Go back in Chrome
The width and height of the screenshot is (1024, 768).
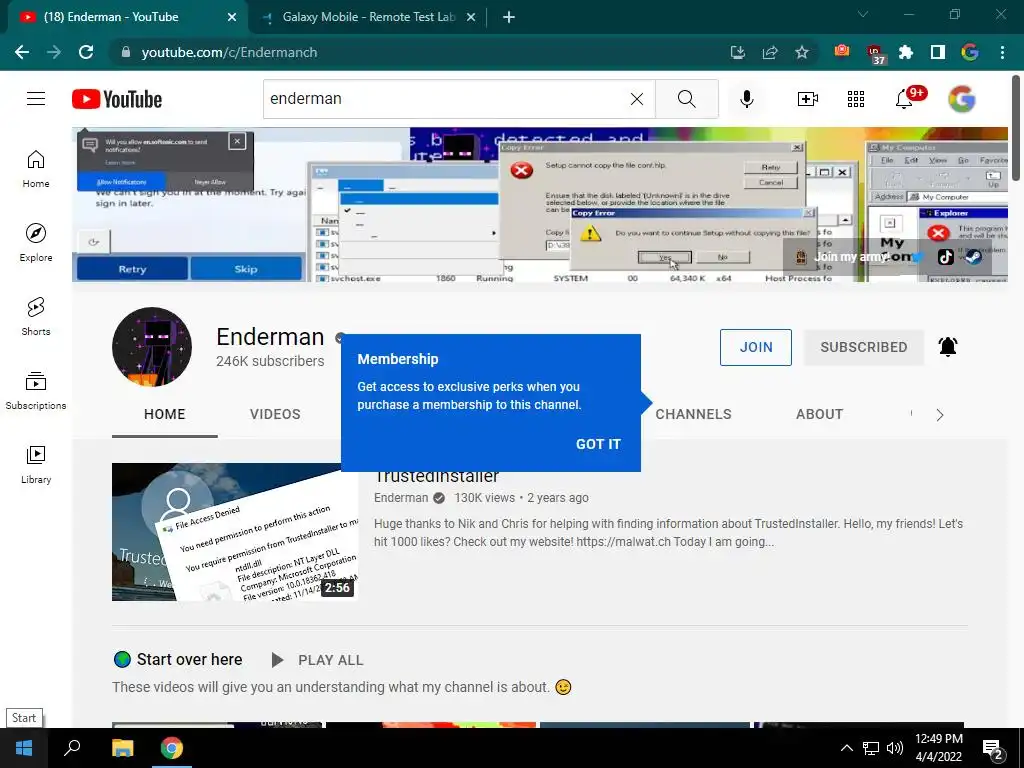(x=22, y=52)
